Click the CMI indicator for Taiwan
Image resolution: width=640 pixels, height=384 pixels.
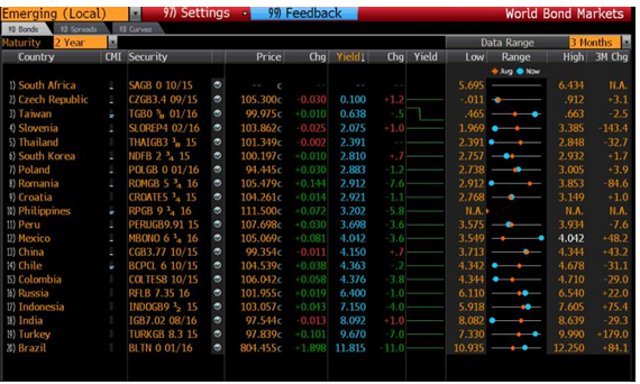click(111, 114)
